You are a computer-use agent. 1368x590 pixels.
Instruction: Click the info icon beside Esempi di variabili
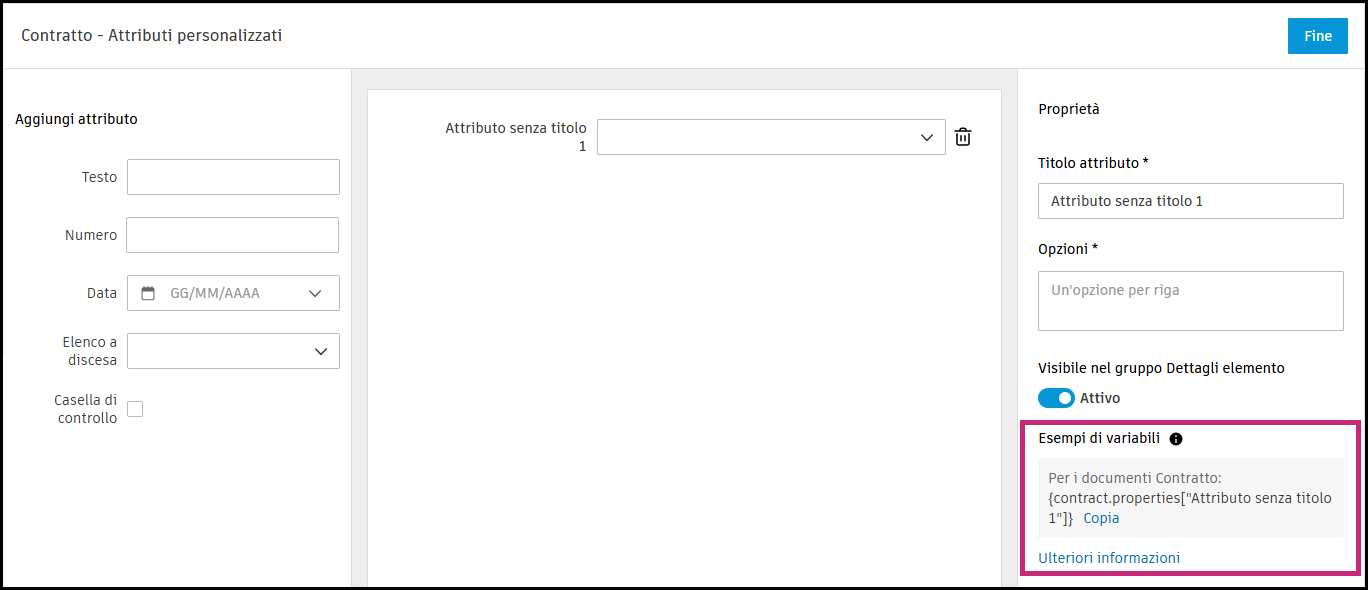(1176, 439)
